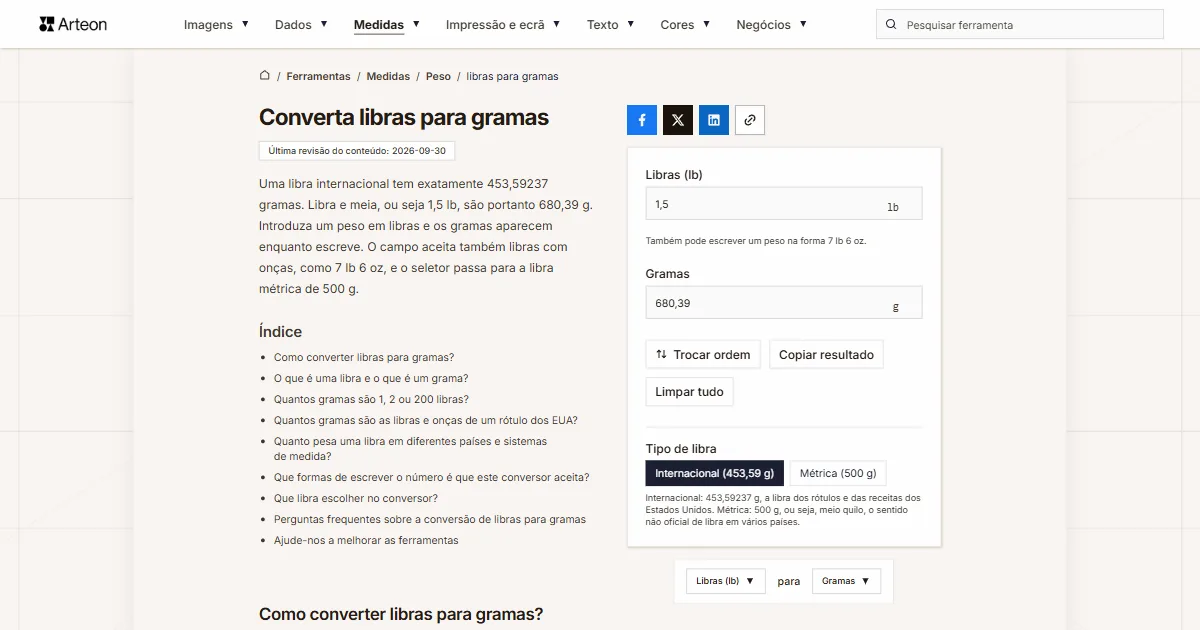Open the Texto menu
The height and width of the screenshot is (630, 1200).
pyautogui.click(x=610, y=25)
